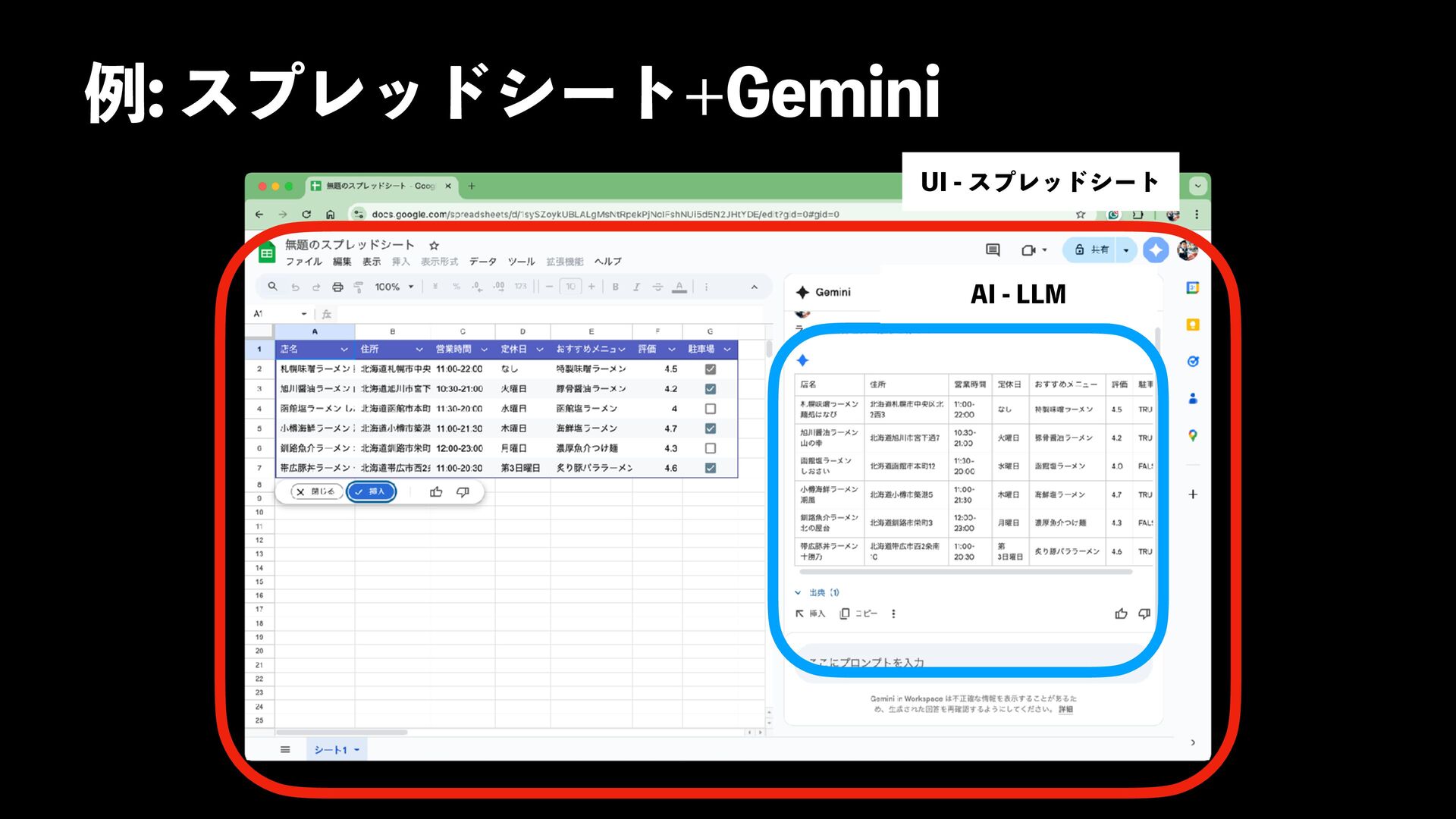This screenshot has height=819, width=1456.
Task: Open the share button dropdown arrow
Action: [x=1126, y=249]
